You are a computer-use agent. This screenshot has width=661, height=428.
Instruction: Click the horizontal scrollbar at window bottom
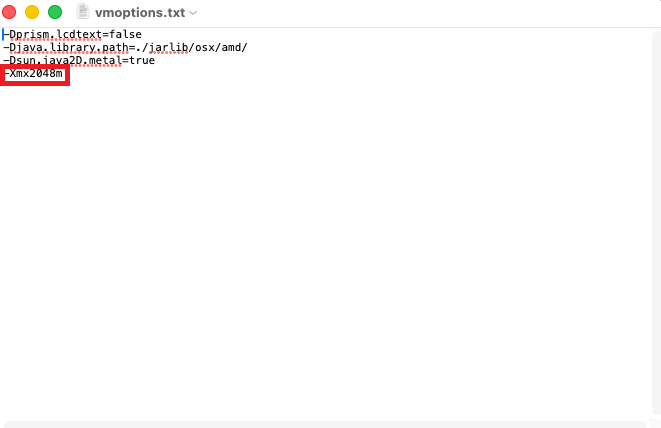330,423
